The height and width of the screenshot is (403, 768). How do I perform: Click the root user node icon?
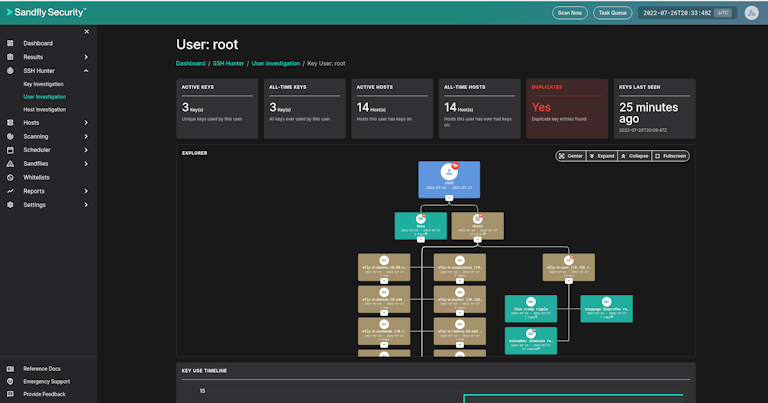pyautogui.click(x=449, y=172)
